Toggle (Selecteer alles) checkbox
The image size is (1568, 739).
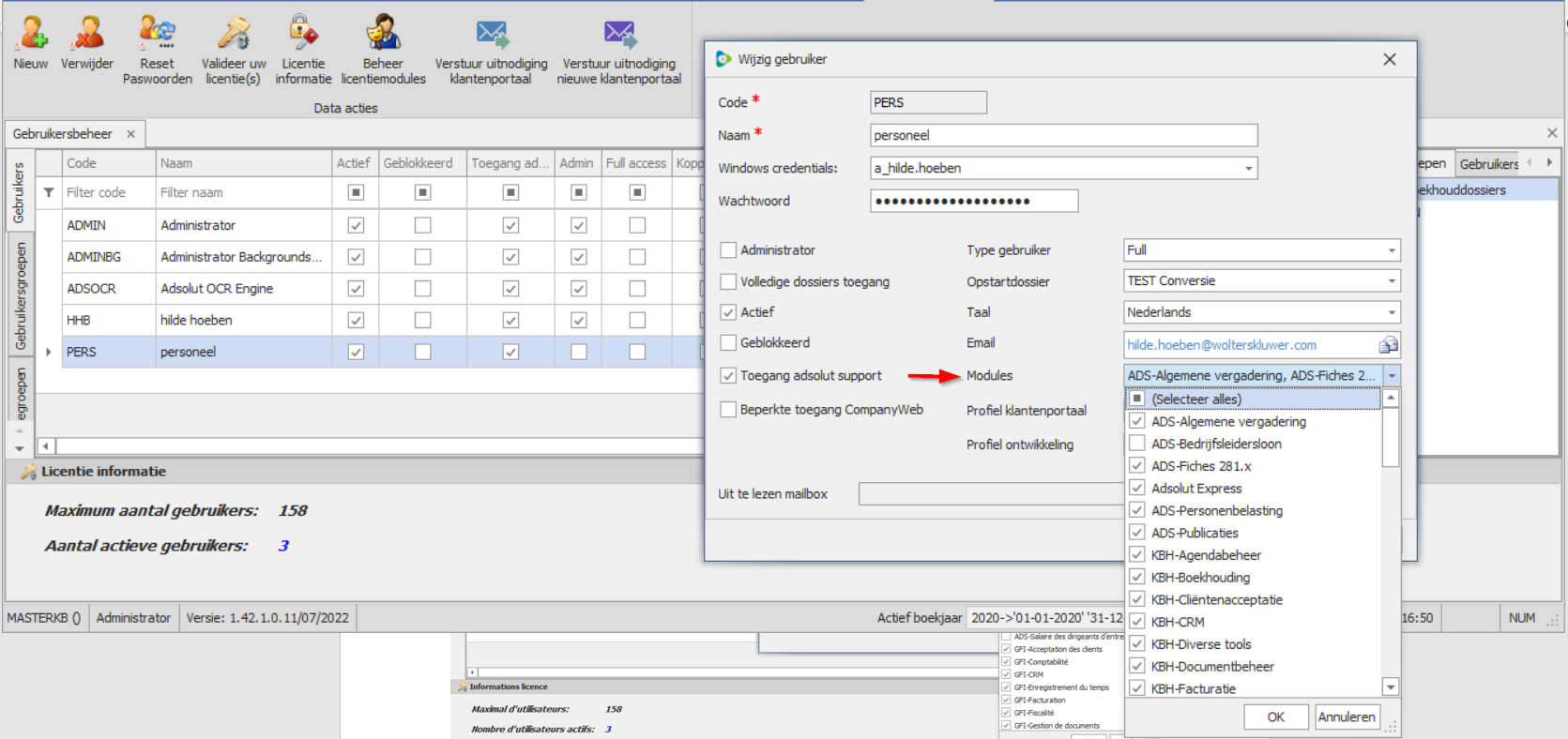(1137, 399)
